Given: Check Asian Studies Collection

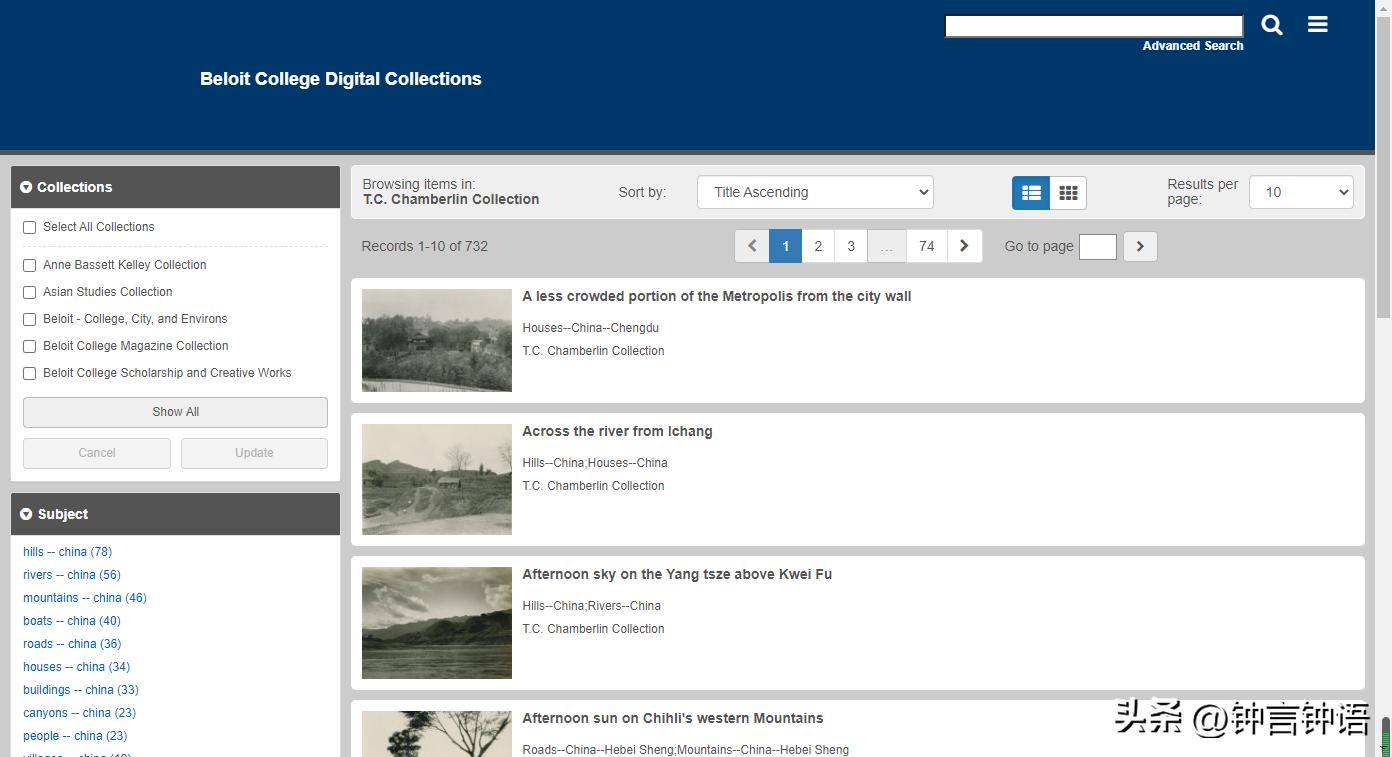Looking at the screenshot, I should (30, 293).
